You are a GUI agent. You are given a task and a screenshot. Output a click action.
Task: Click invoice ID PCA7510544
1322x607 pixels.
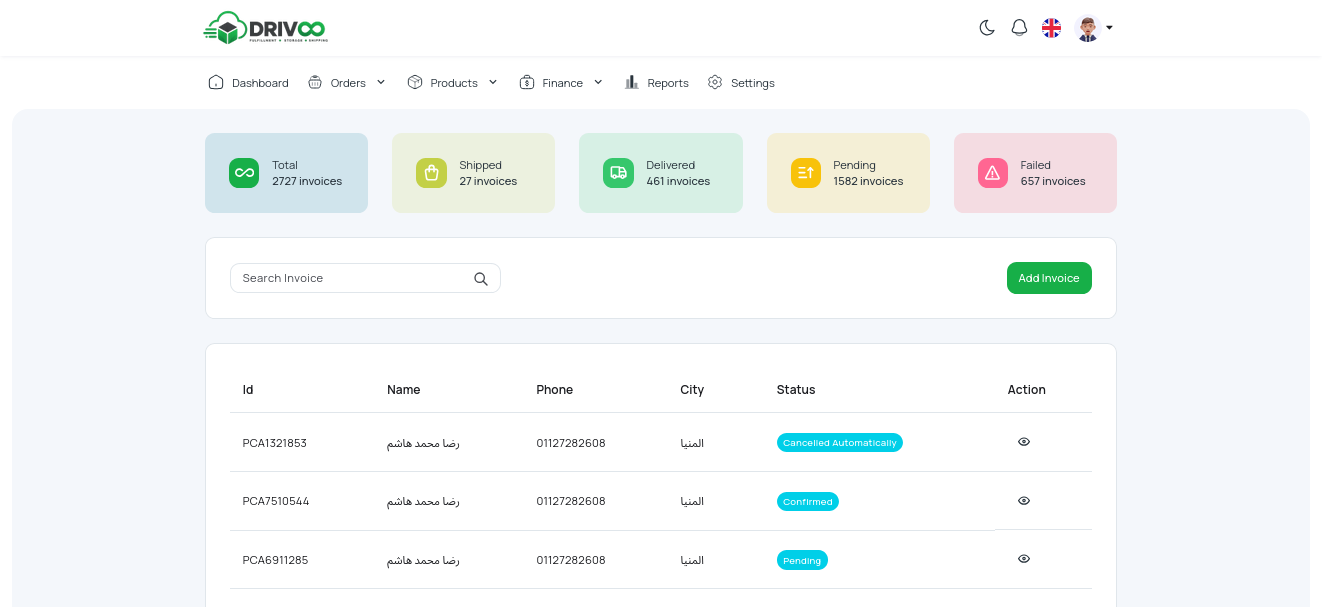point(276,501)
